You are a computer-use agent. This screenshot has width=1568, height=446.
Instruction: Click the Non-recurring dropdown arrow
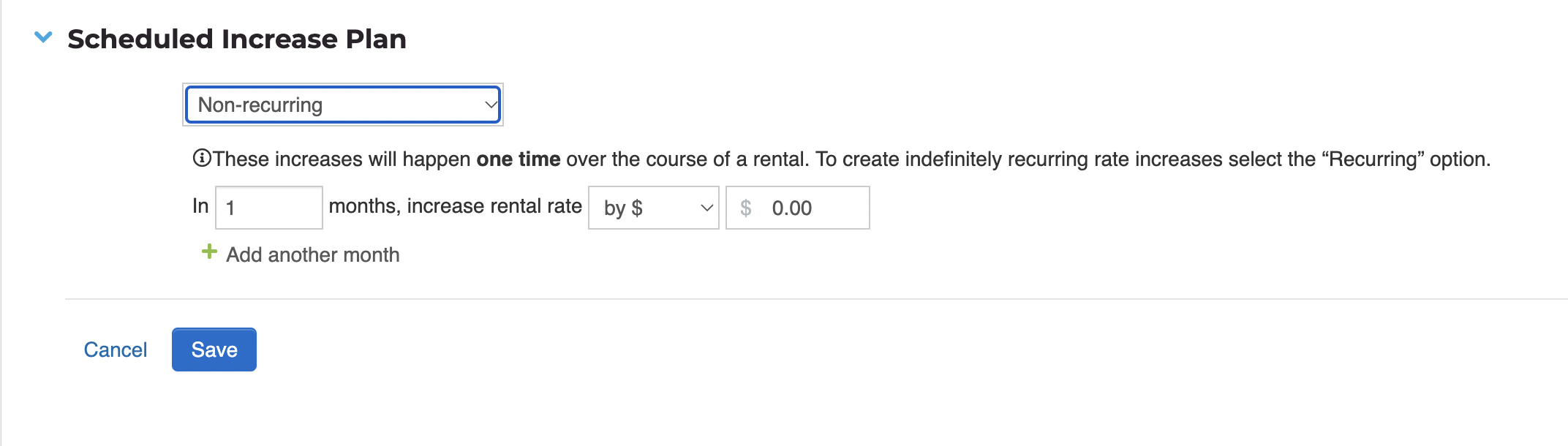tap(491, 105)
